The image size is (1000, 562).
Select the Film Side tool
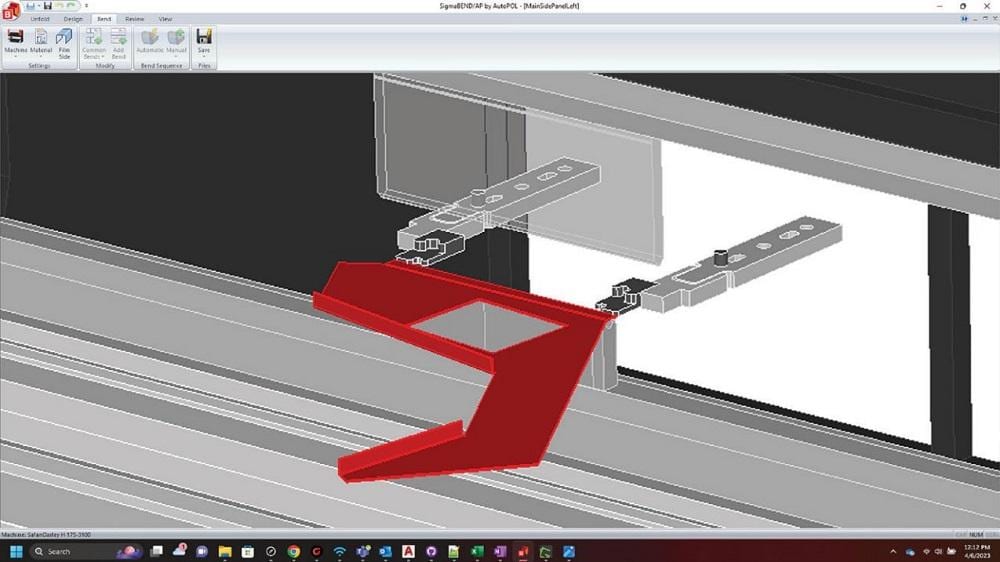pos(64,43)
